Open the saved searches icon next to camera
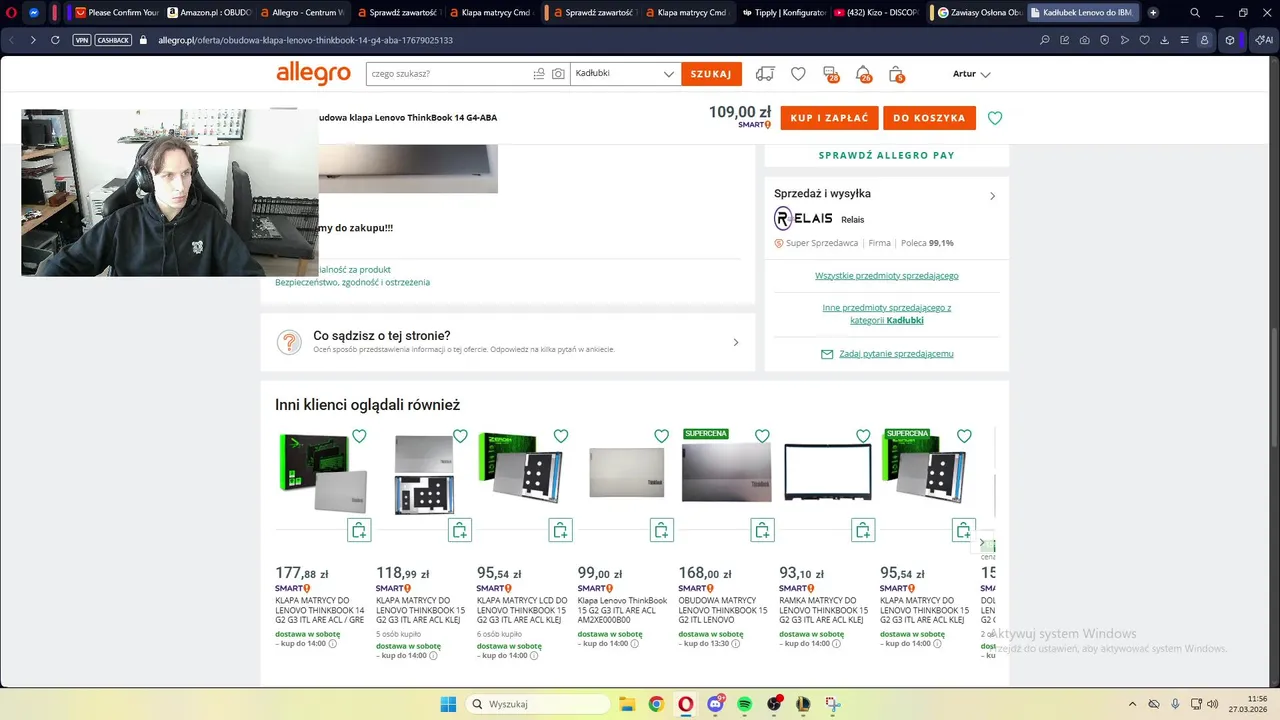This screenshot has height=720, width=1280. 539,74
